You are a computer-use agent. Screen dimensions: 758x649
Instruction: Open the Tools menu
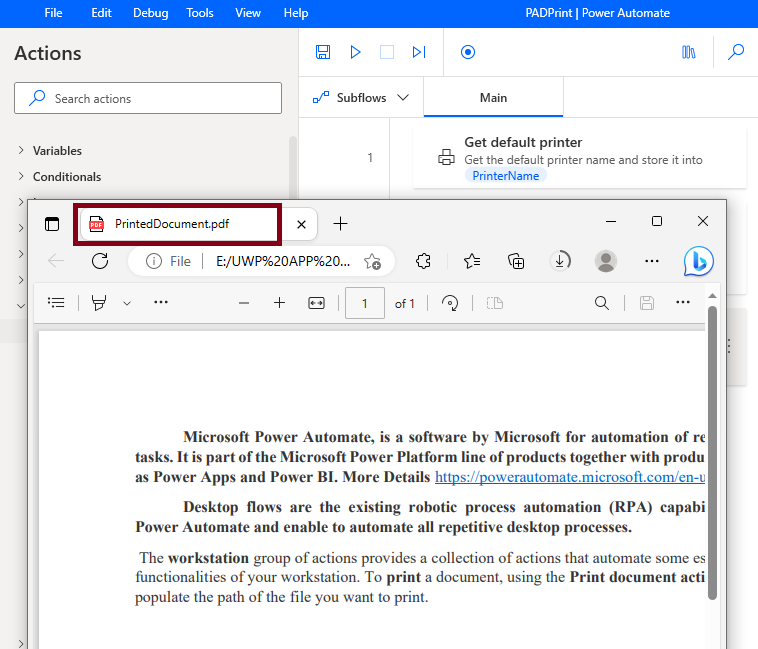[x=200, y=13]
